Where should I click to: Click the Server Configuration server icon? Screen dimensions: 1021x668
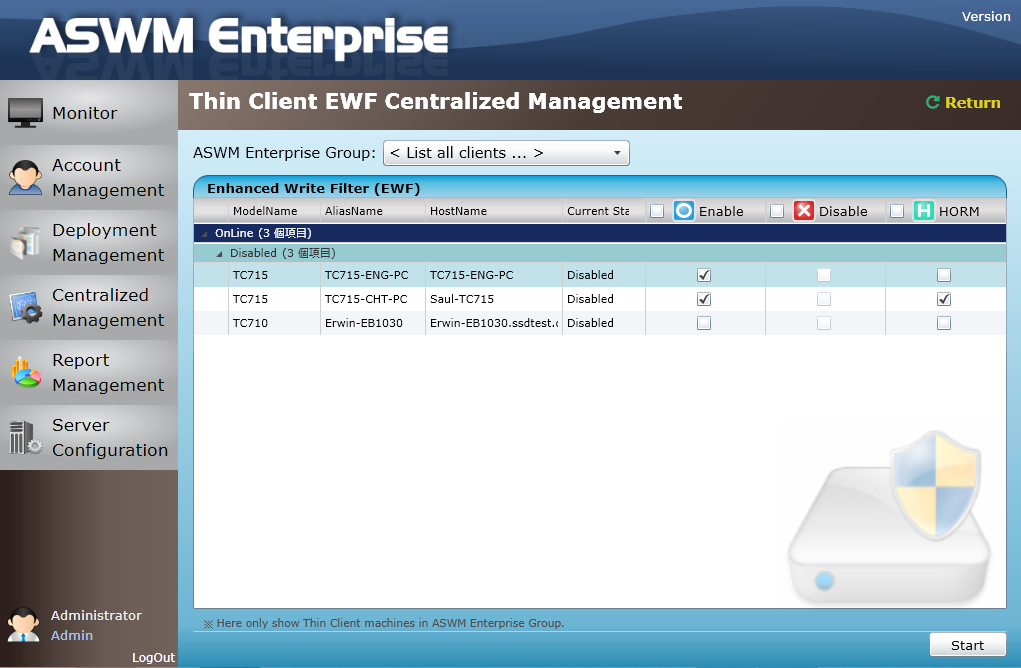click(25, 438)
